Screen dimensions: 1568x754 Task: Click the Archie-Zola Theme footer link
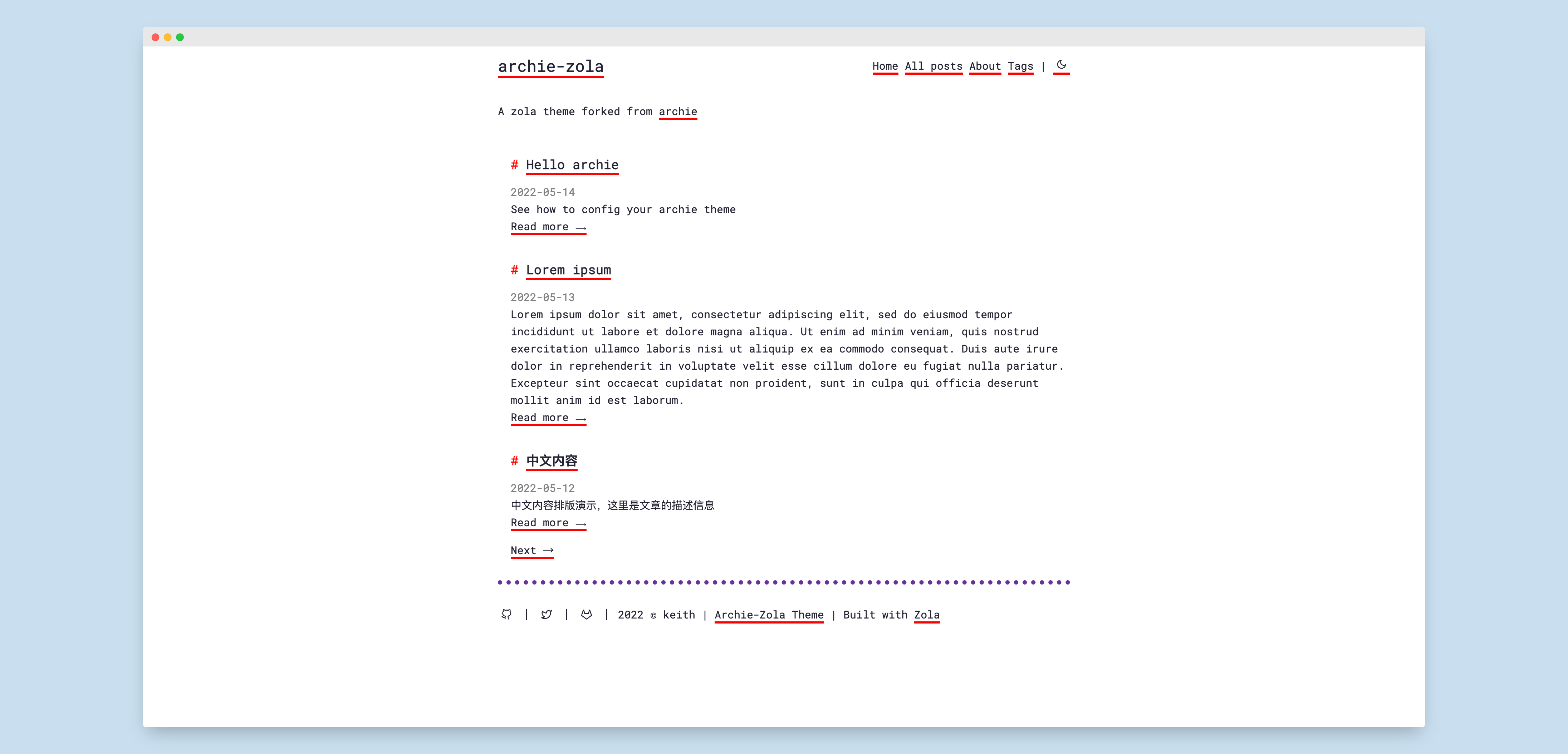pyautogui.click(x=769, y=615)
